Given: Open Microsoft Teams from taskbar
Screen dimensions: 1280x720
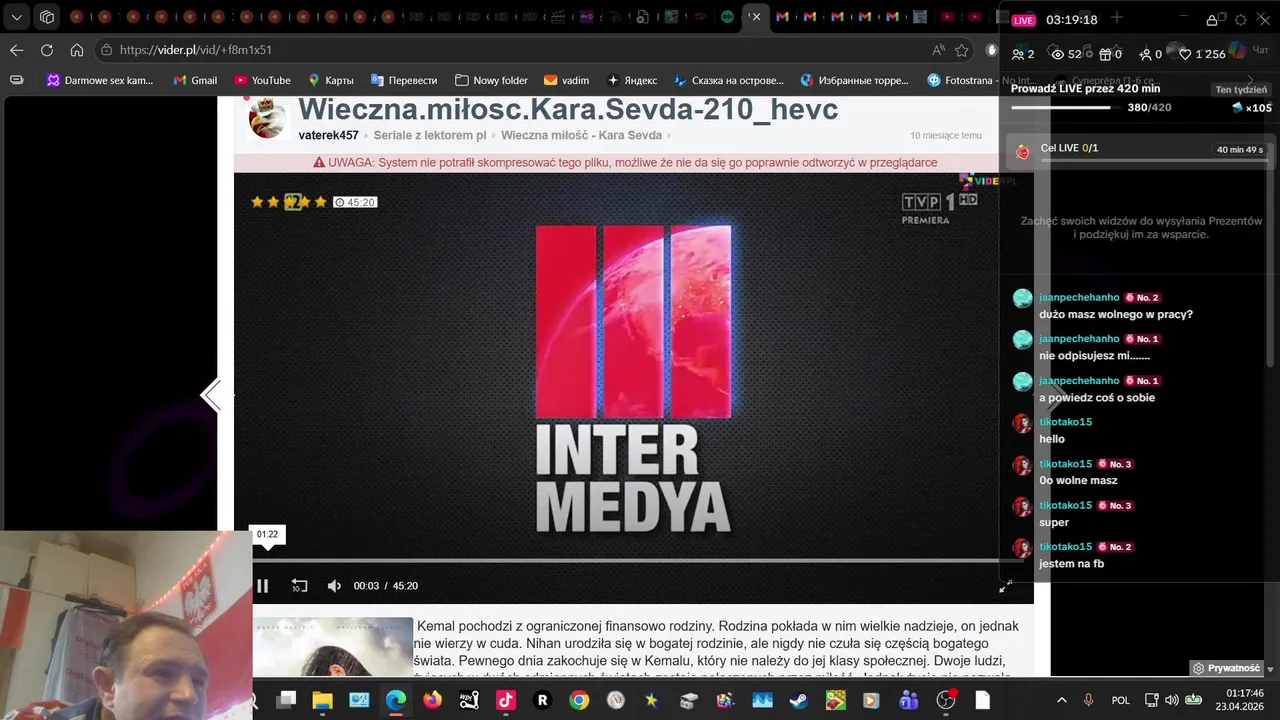Looking at the screenshot, I should click(908, 700).
